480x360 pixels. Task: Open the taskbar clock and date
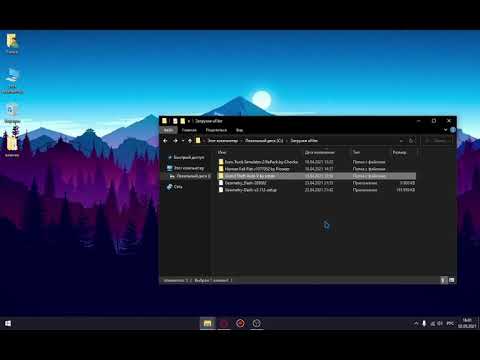[x=467, y=323]
